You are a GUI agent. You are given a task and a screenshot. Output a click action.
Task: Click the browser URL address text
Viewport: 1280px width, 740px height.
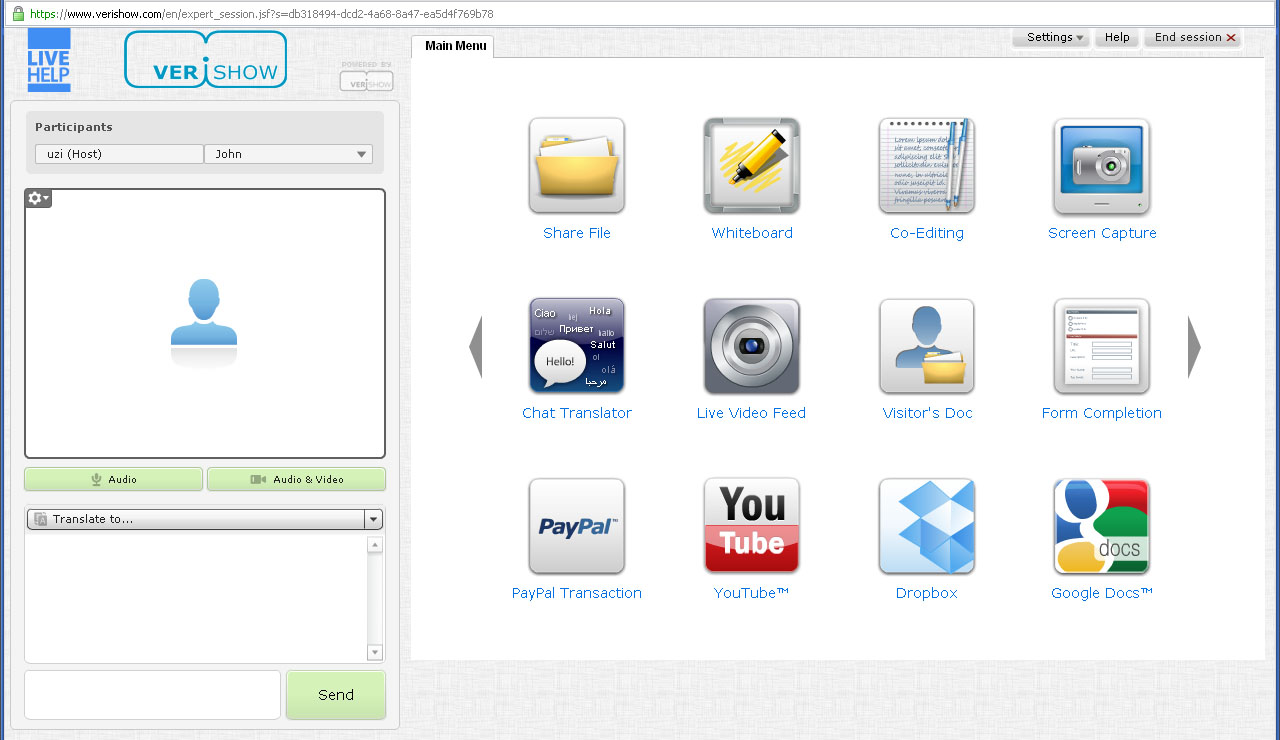coord(261,14)
